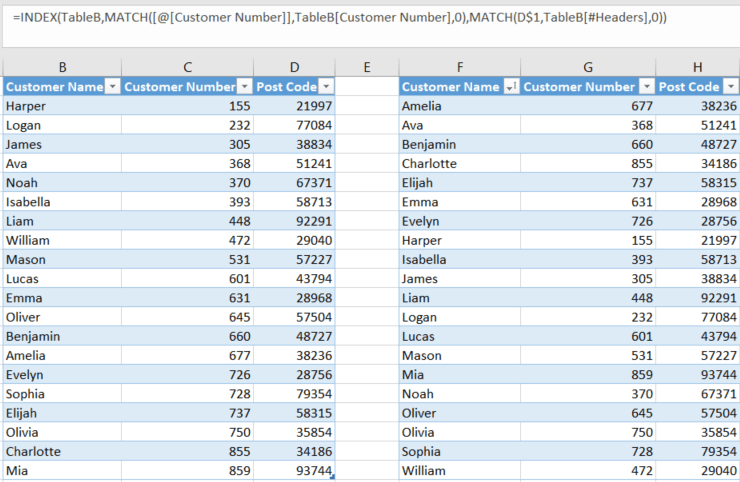Select cell Harper in column B
Screen dimensions: 740x482
(x=62, y=106)
